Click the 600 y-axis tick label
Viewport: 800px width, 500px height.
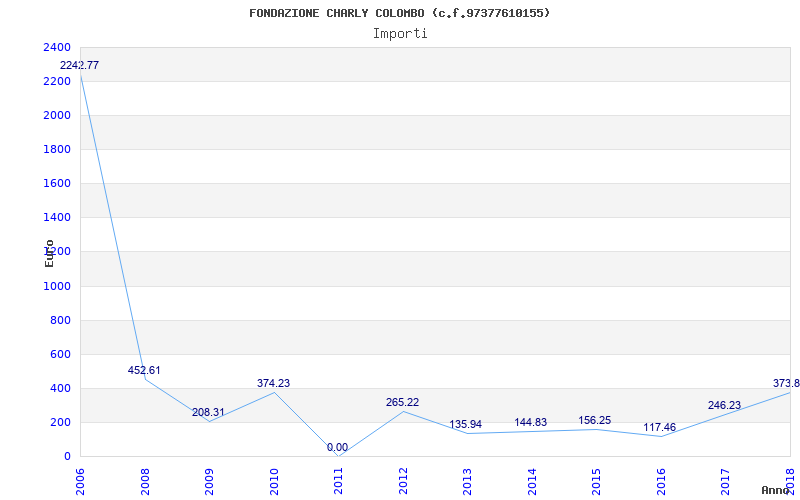tap(61, 355)
